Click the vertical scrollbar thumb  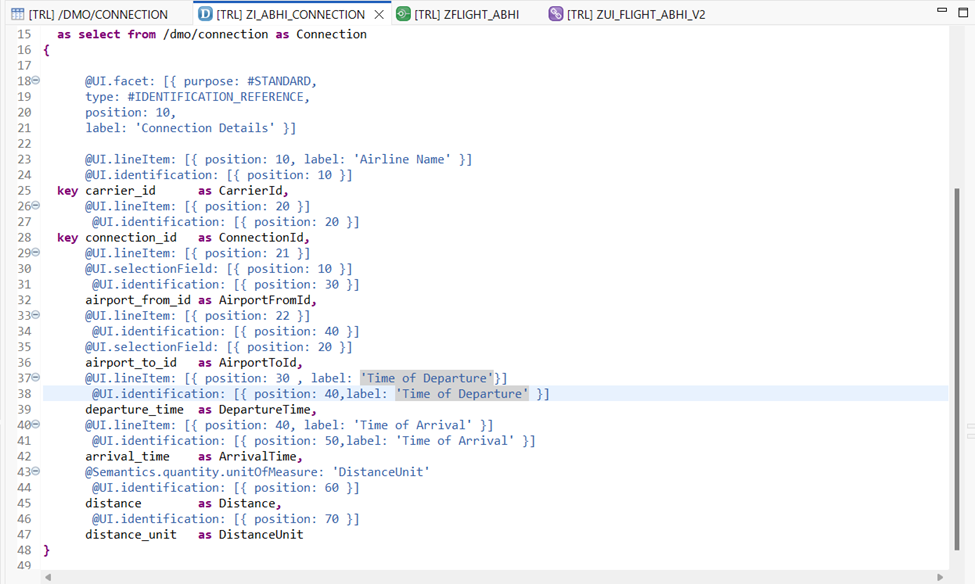[957, 370]
